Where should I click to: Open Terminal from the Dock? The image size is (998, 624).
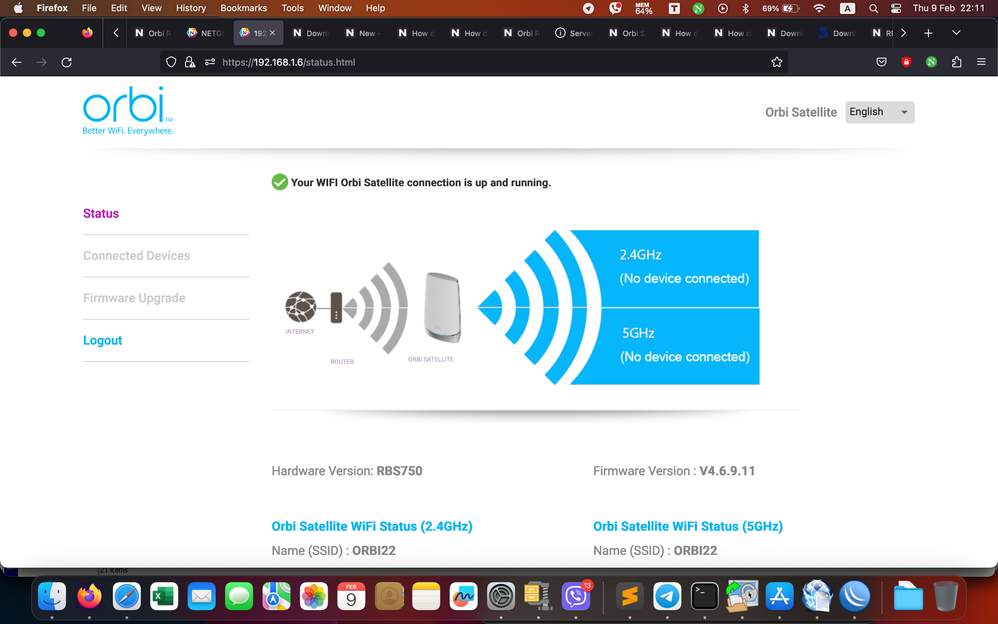coord(705,597)
